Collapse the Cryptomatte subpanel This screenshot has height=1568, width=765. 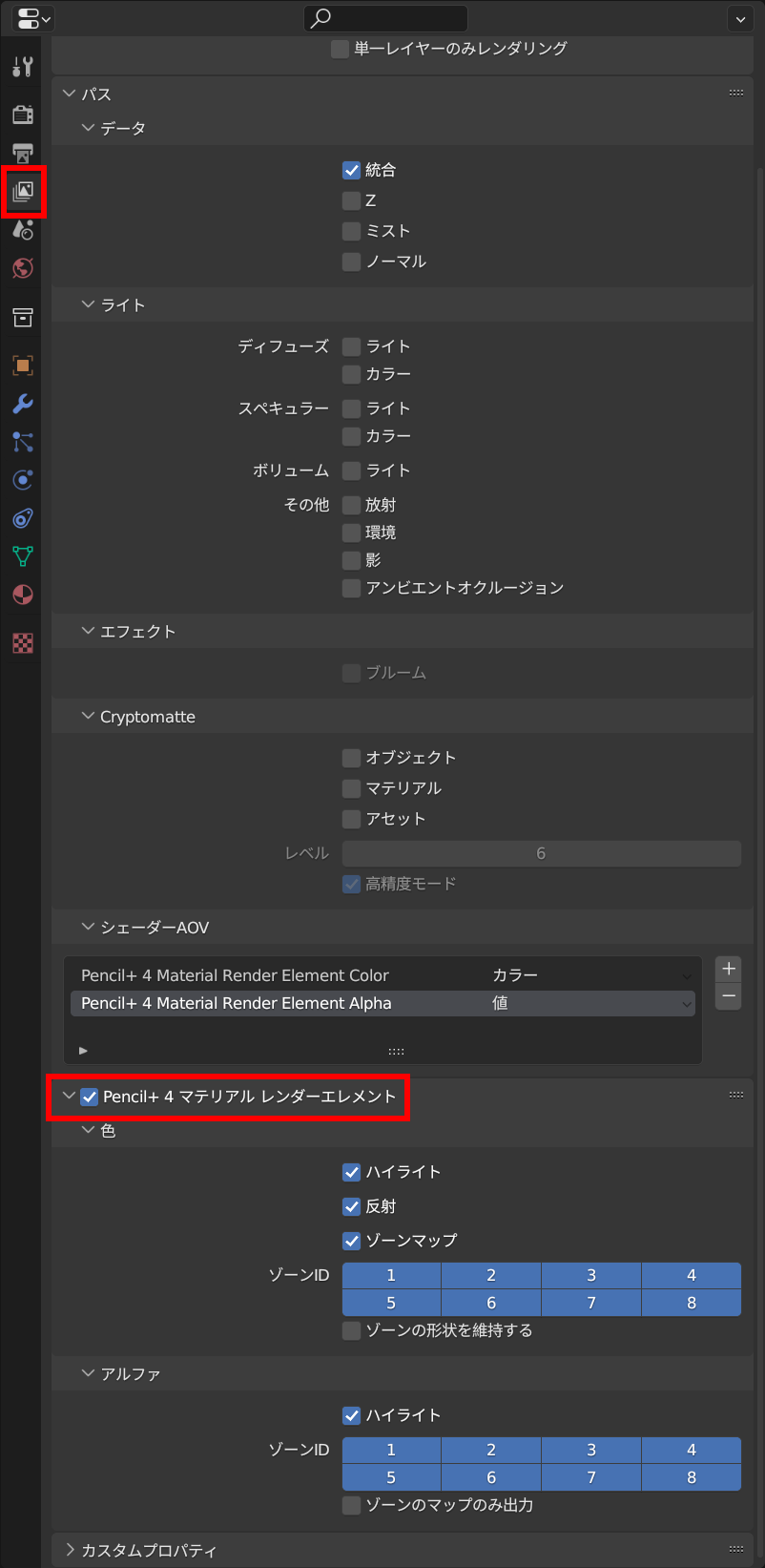pyautogui.click(x=89, y=716)
